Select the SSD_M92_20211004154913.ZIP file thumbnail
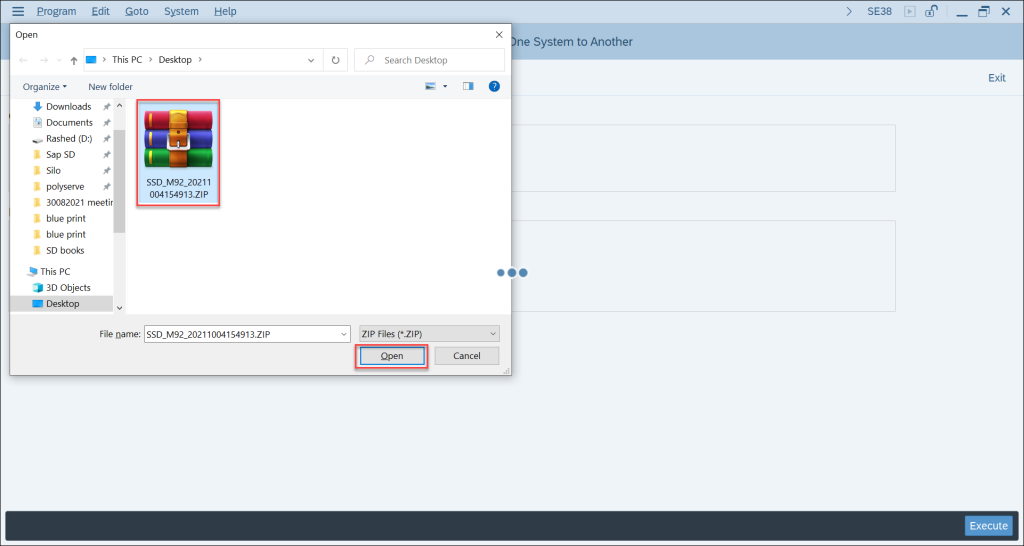Viewport: 1024px width, 546px height. pos(178,153)
